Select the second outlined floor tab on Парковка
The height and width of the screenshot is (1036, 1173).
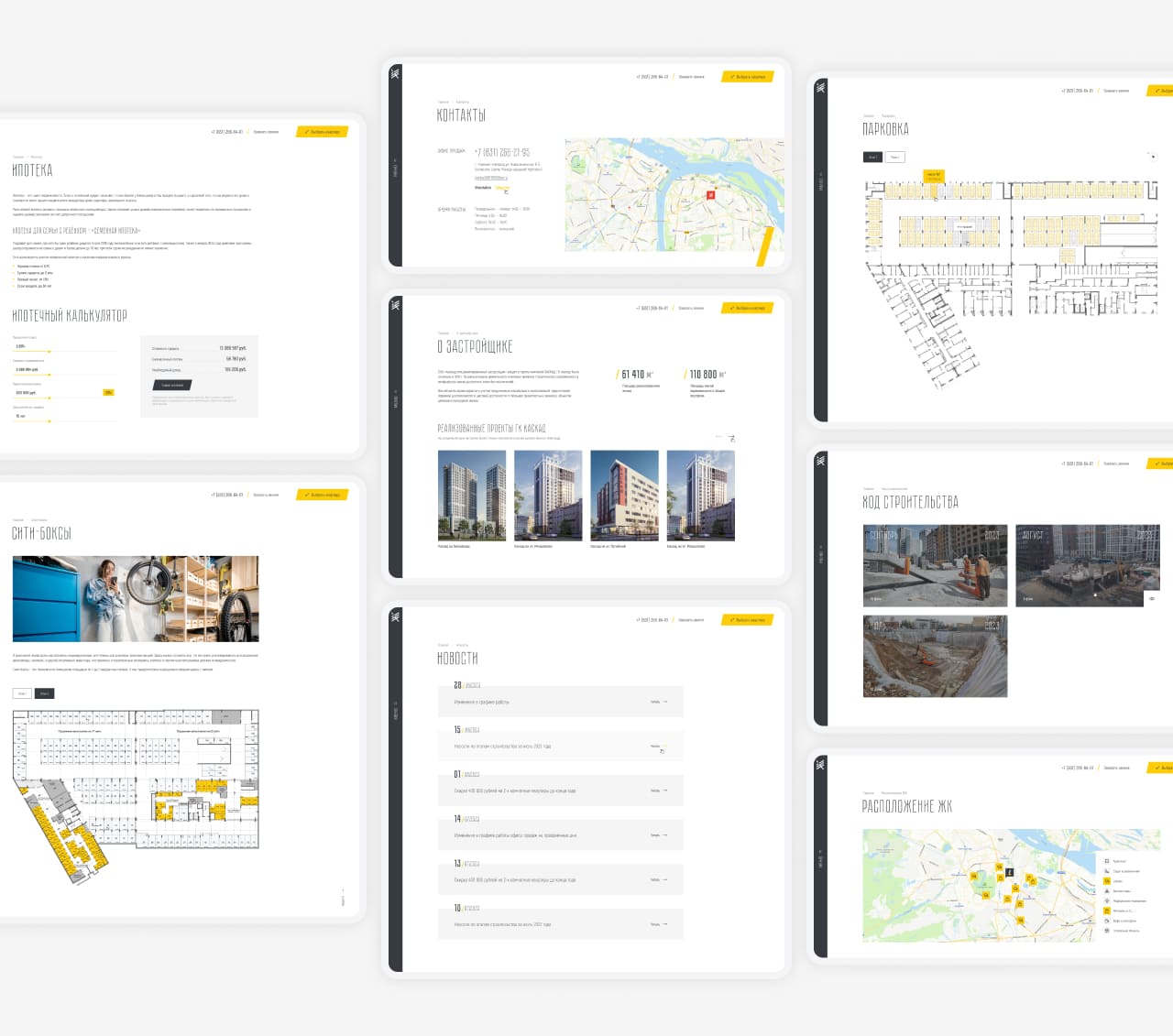tap(895, 157)
